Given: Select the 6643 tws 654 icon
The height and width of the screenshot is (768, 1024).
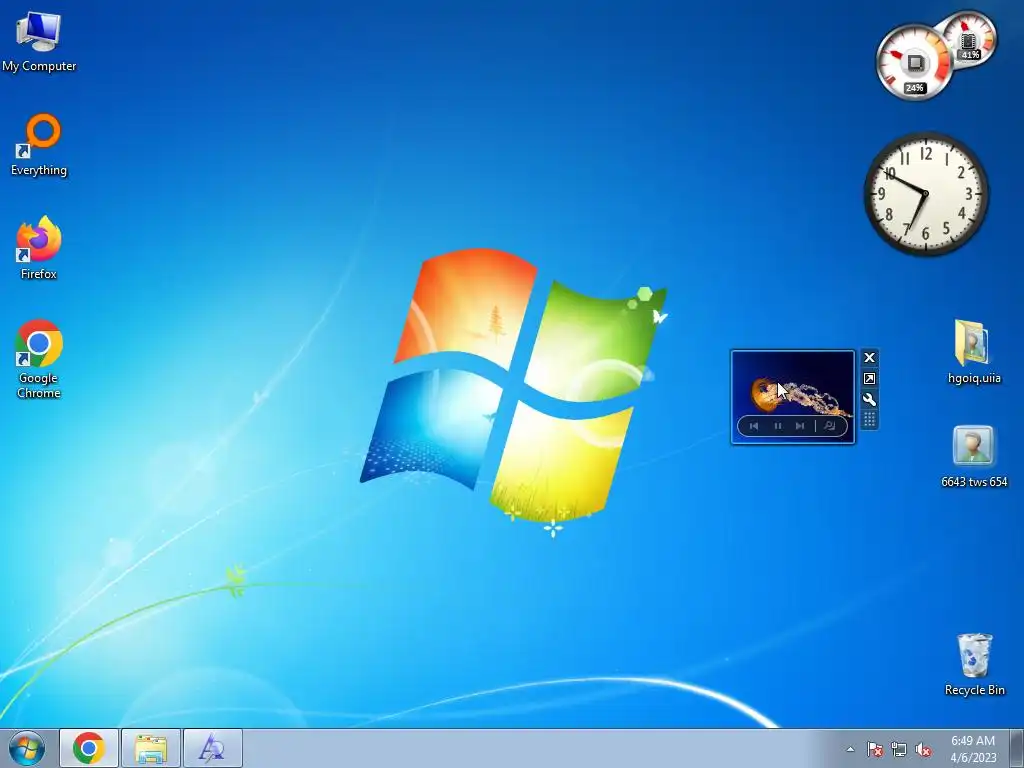Looking at the screenshot, I should coord(974,456).
